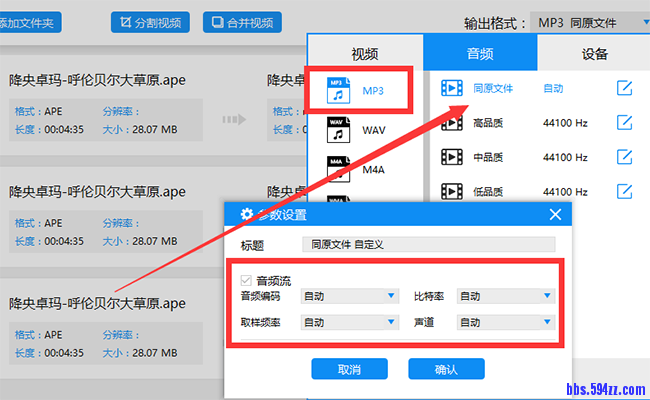
Task: Click the 标题 text field
Action: (428, 243)
